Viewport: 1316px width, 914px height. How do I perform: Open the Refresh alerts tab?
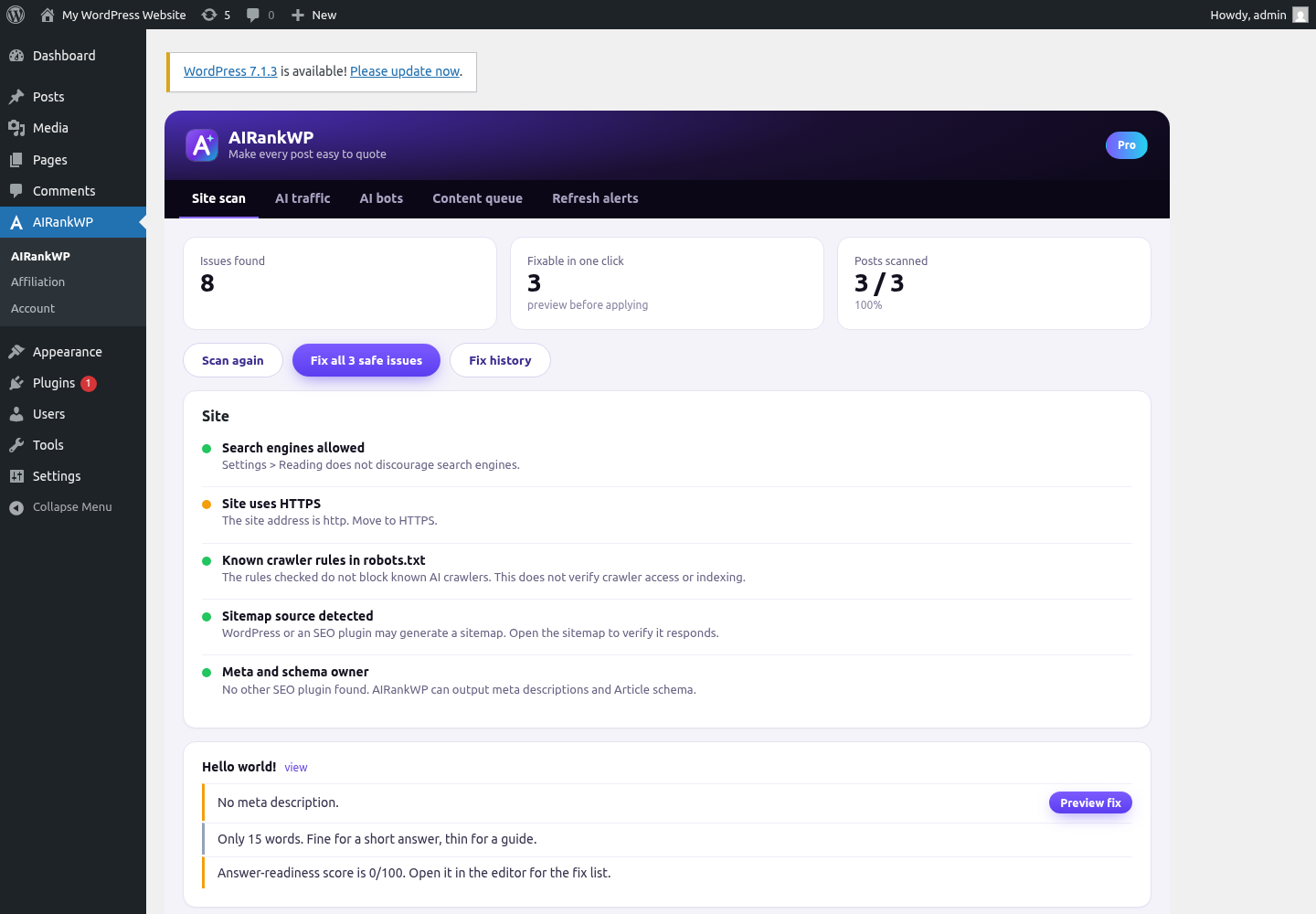595,198
